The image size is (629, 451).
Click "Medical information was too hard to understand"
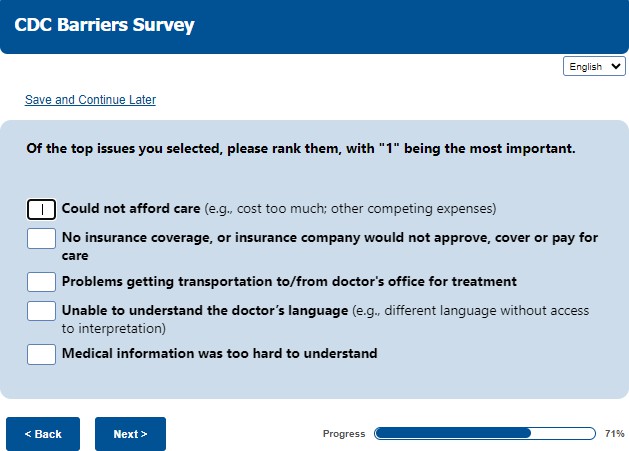click(x=219, y=354)
